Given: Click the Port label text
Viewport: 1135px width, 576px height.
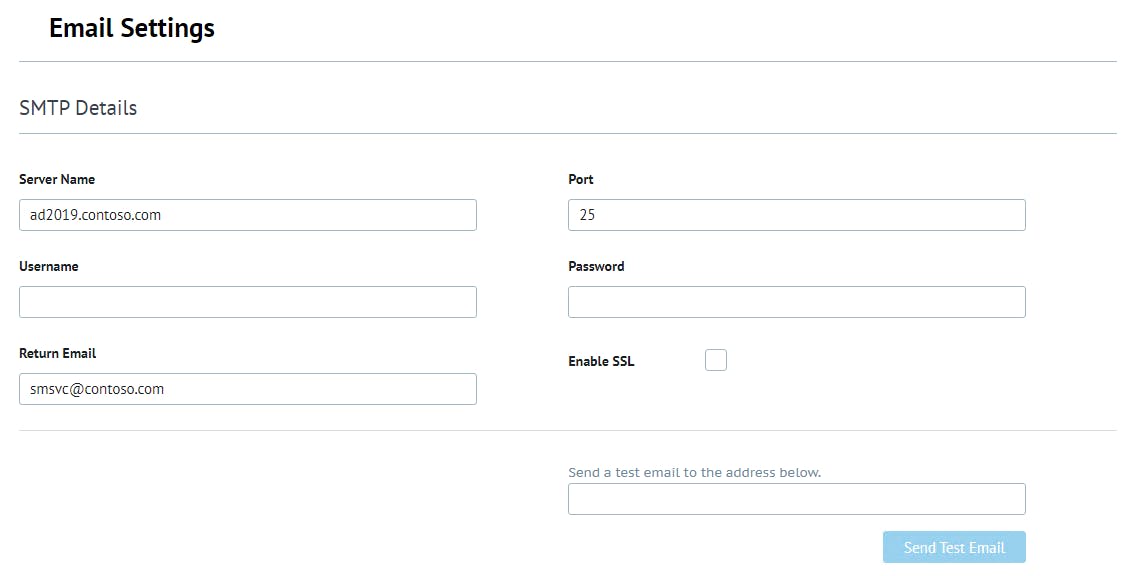Looking at the screenshot, I should [x=581, y=180].
